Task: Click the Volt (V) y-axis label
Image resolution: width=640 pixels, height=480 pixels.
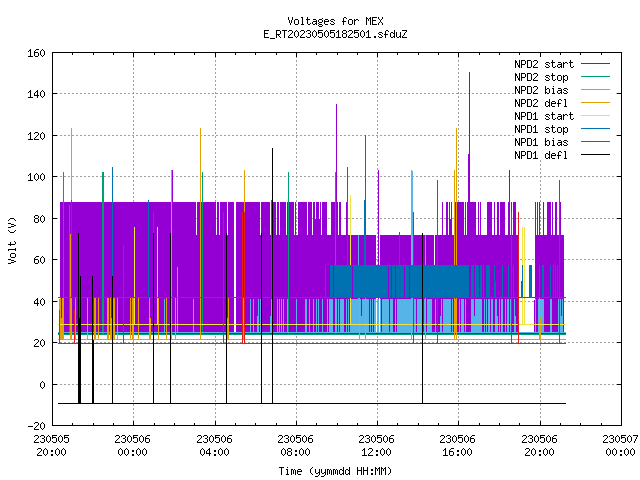Action: point(12,240)
